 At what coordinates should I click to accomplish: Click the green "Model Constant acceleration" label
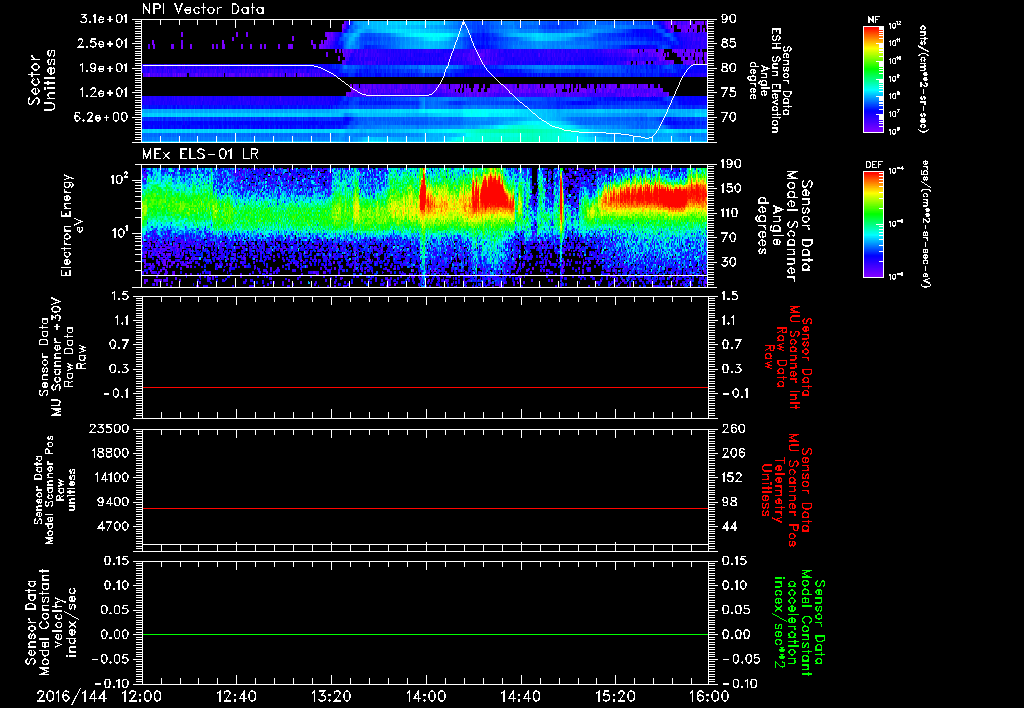tap(798, 623)
